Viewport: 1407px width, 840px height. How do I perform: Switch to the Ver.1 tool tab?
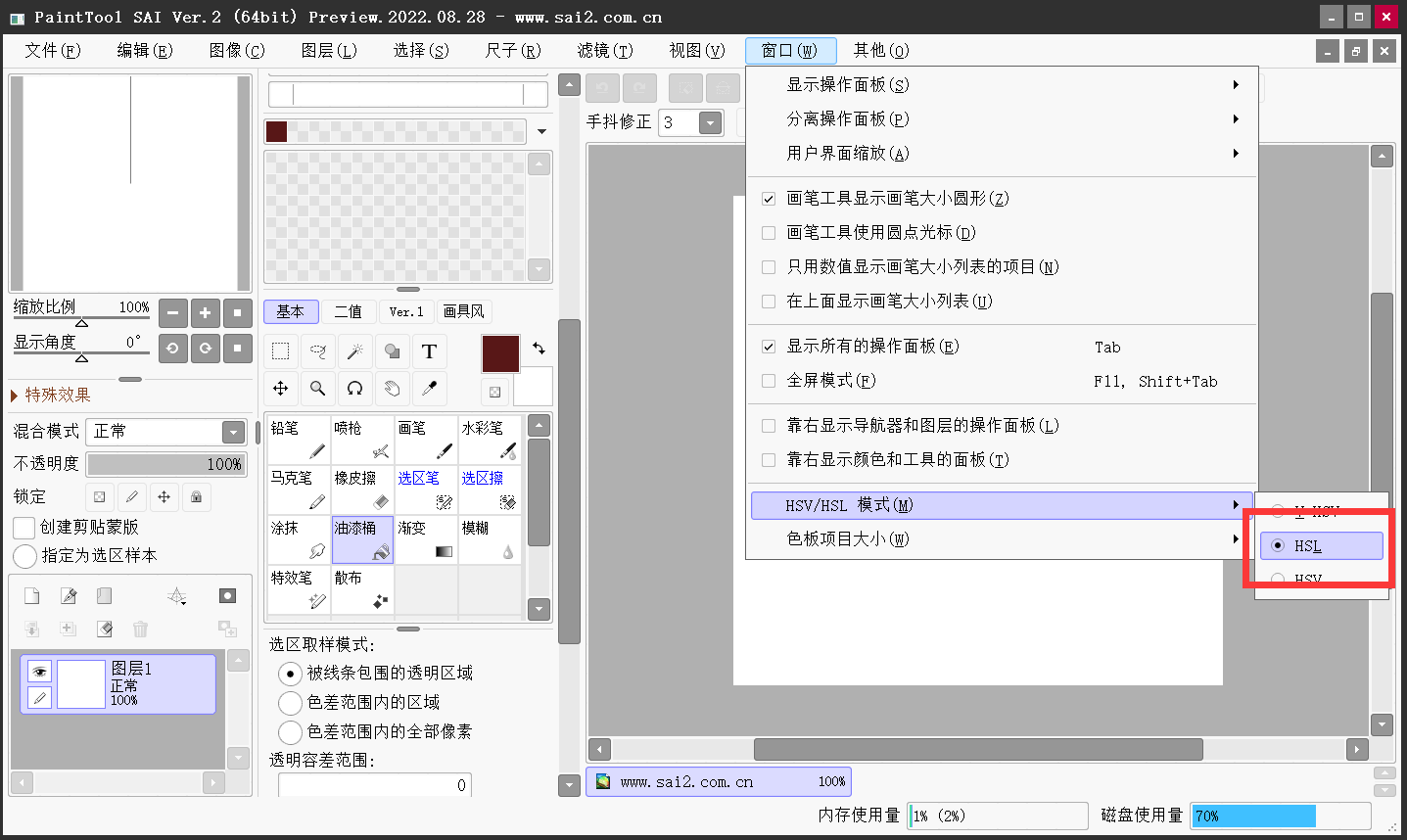click(406, 311)
